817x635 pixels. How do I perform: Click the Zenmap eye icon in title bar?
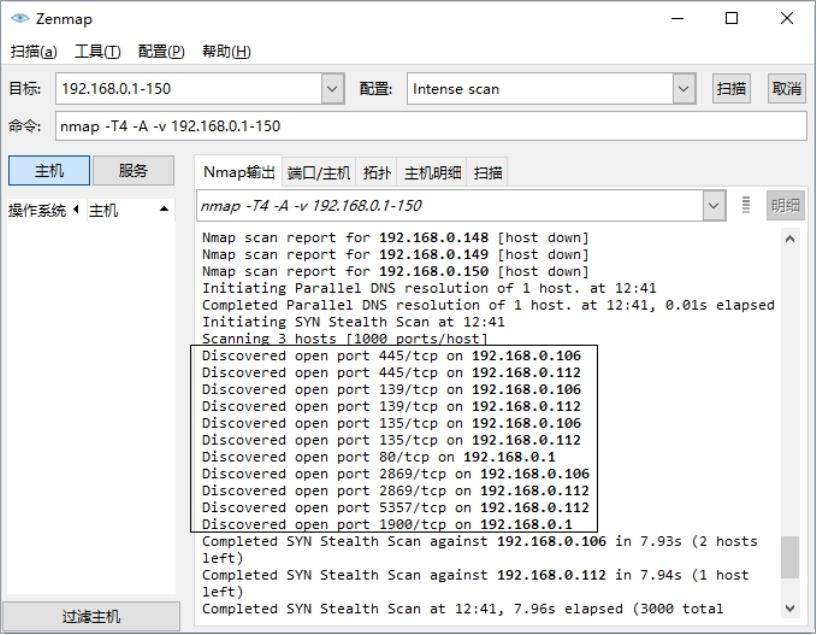tap(19, 18)
